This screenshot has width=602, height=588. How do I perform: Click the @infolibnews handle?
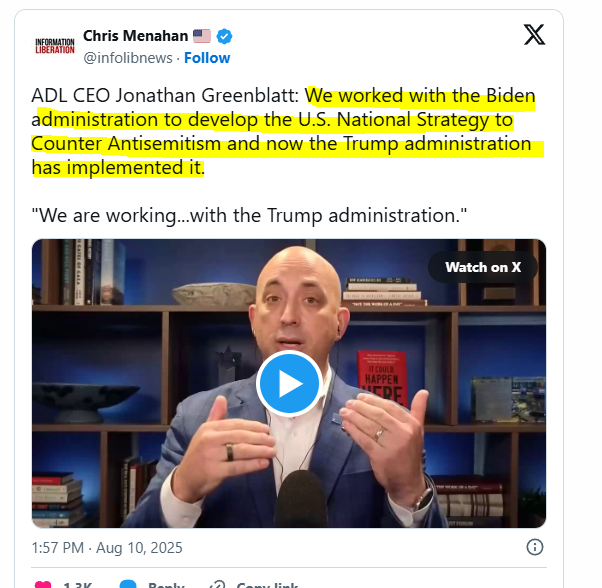(128, 58)
